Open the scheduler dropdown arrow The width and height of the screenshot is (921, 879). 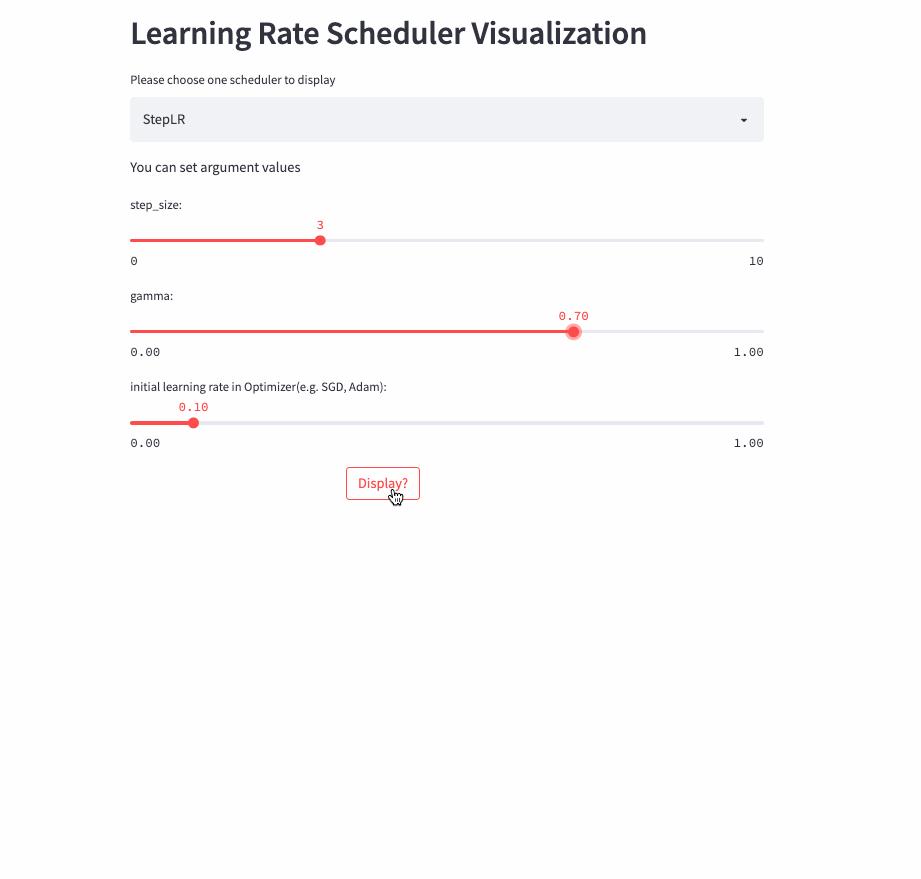tap(743, 120)
